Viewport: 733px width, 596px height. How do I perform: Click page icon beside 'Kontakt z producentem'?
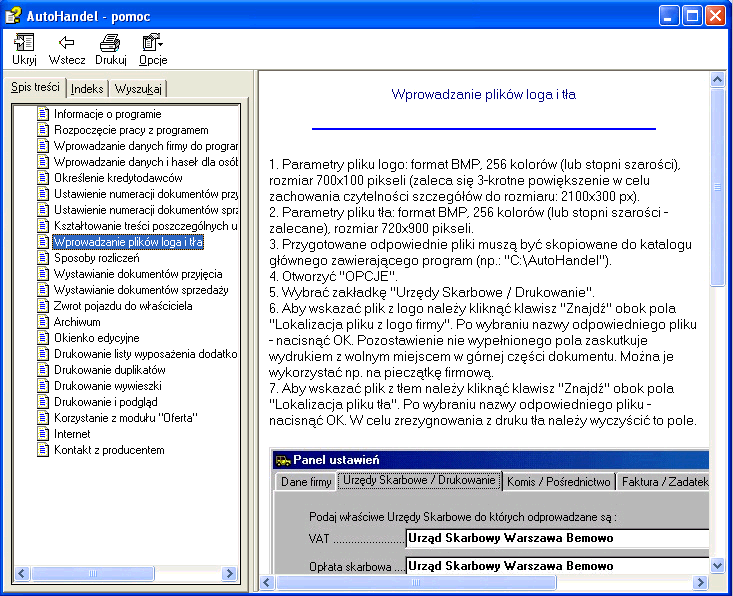pos(43,450)
